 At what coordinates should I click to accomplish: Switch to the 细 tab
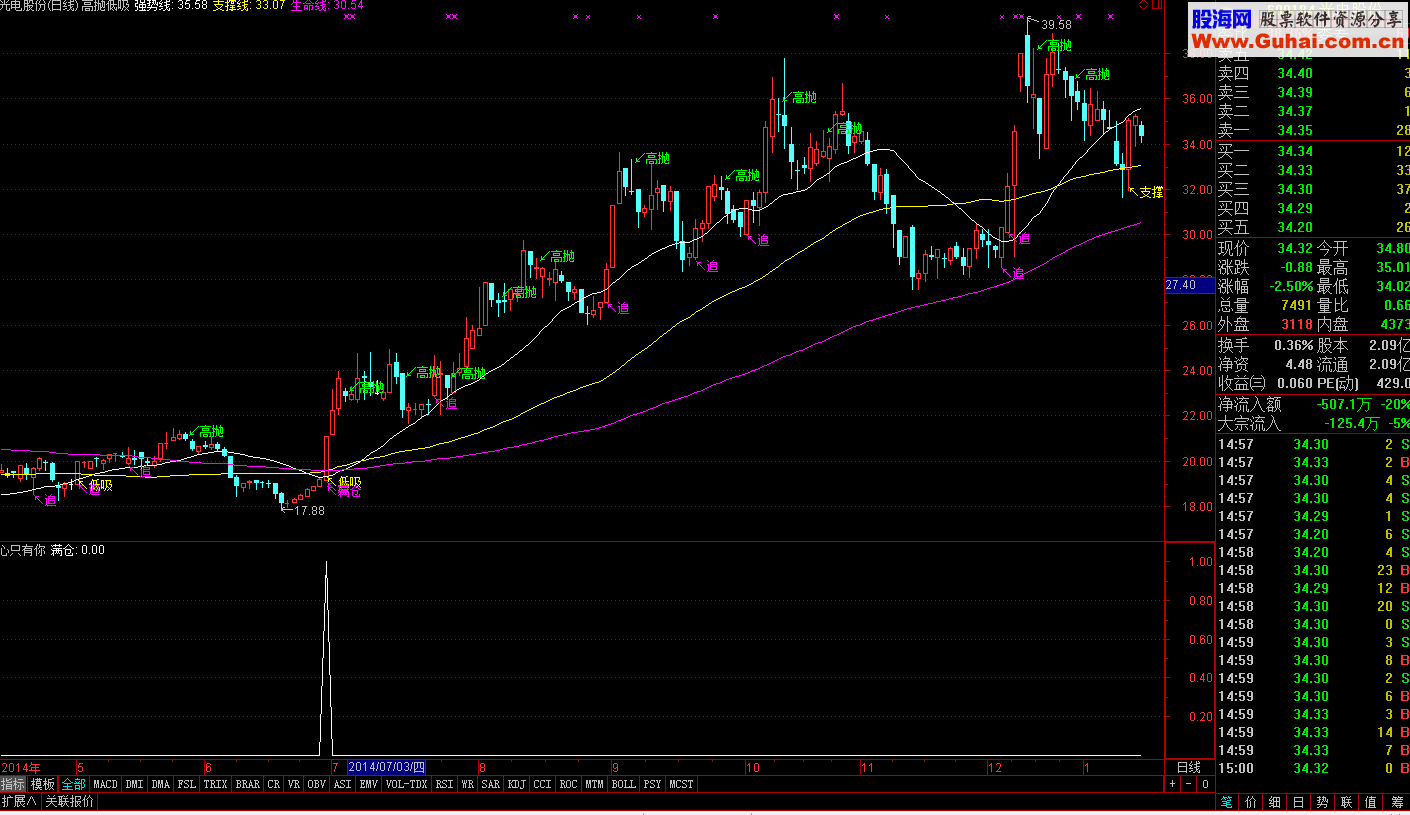tap(1275, 802)
